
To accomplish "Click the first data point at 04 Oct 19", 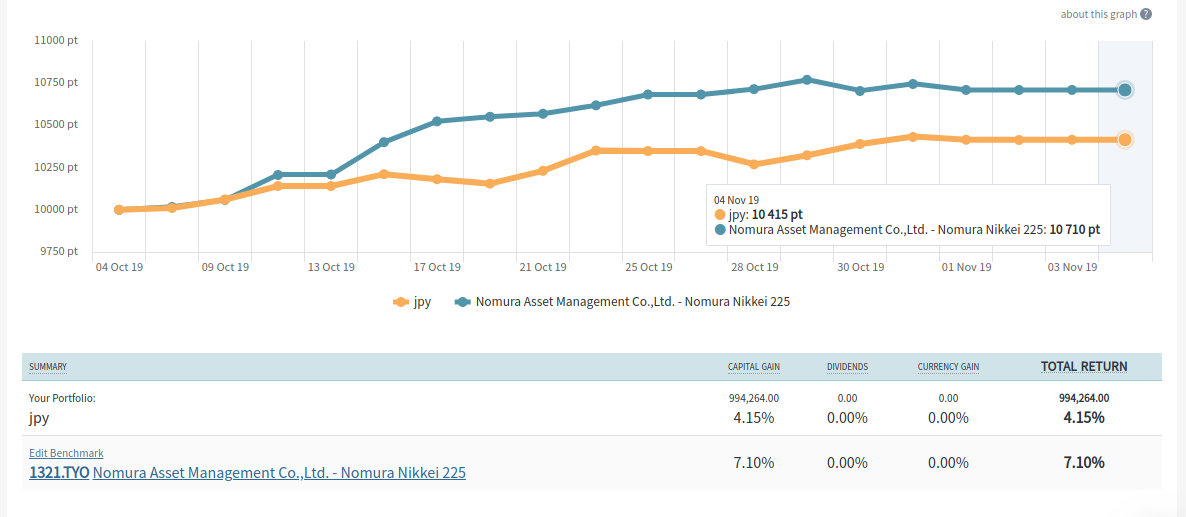I will pos(119,210).
